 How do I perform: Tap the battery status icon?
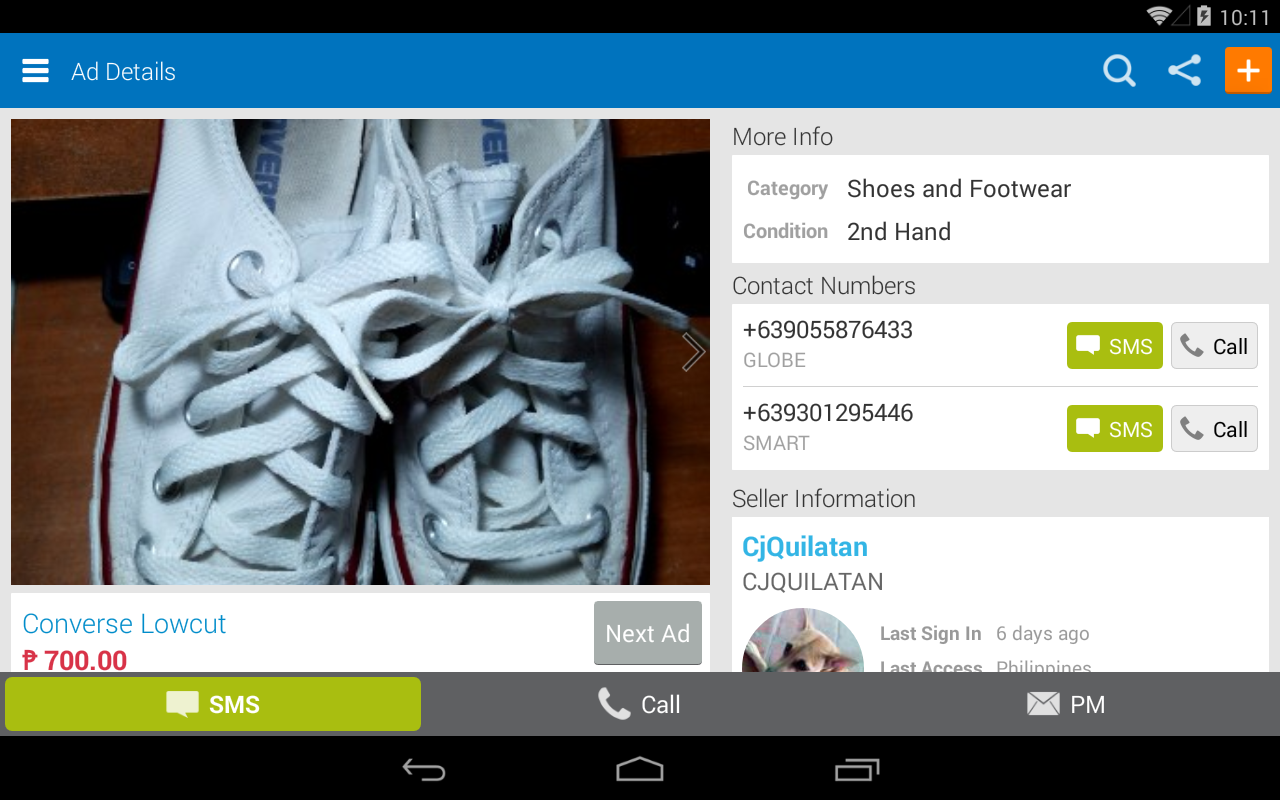[x=1204, y=16]
